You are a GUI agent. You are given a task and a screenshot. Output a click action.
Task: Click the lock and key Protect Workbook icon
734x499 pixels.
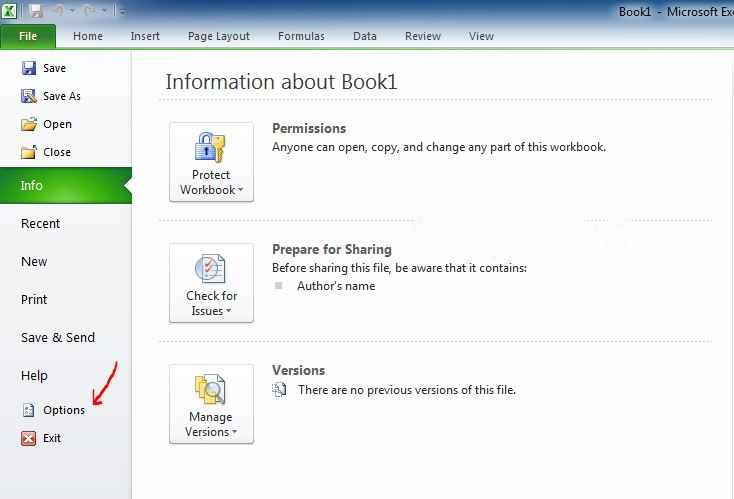(210, 147)
